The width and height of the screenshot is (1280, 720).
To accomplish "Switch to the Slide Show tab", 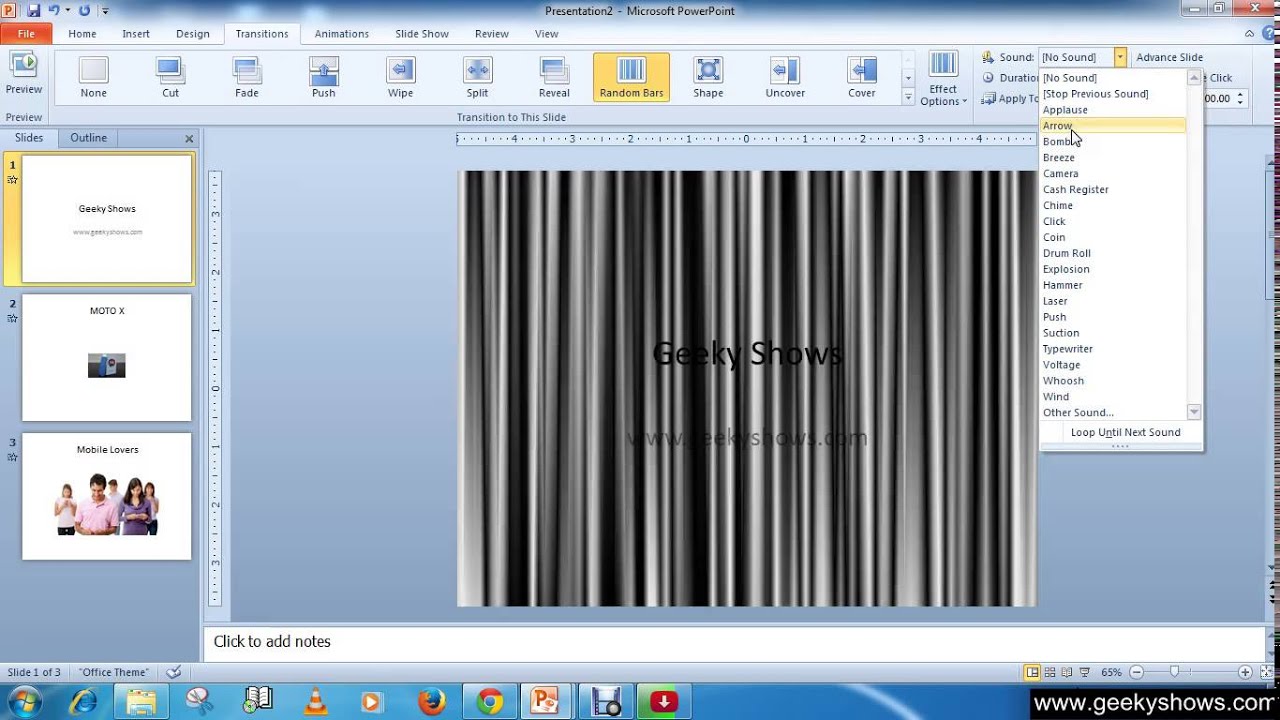I will coord(422,33).
